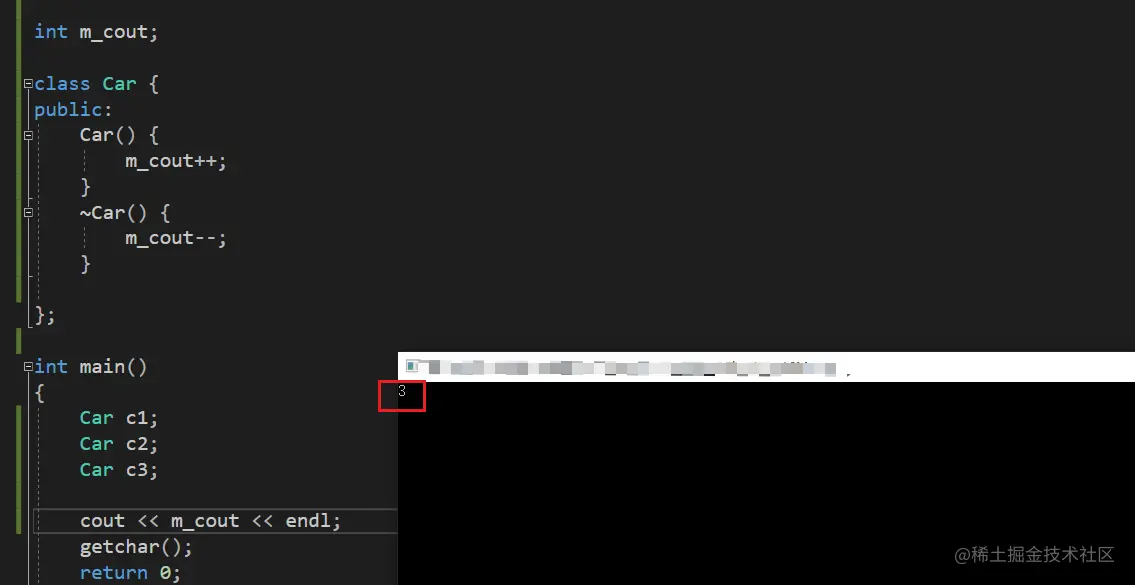This screenshot has width=1135, height=585.
Task: Click the output number 3 in console
Action: pos(402,392)
